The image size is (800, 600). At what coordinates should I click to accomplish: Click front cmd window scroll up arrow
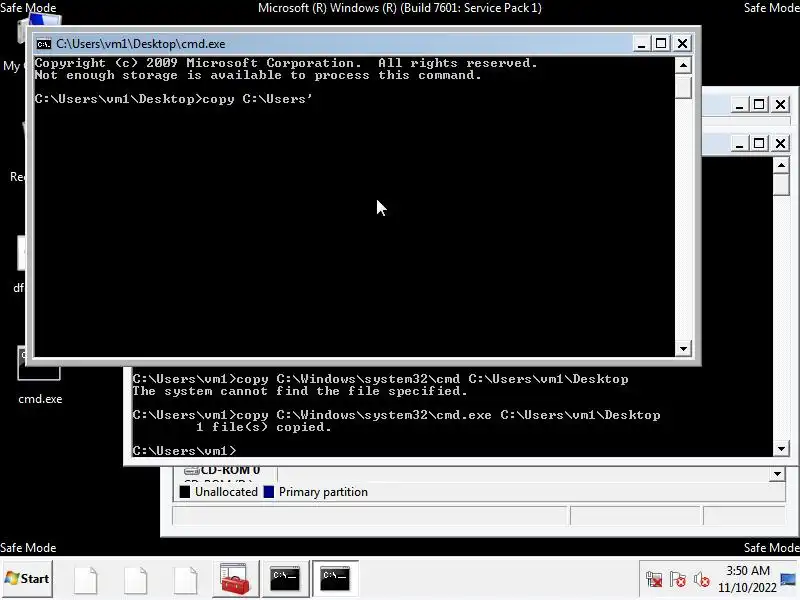[x=683, y=65]
